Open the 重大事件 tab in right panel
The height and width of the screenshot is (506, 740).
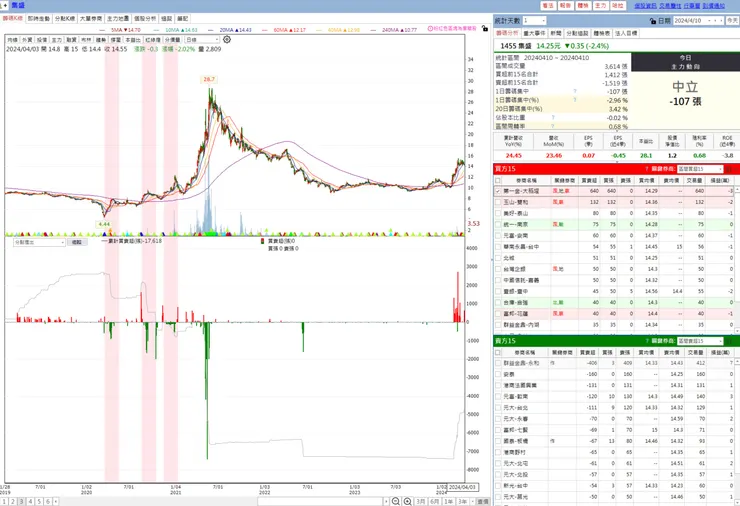(x=534, y=33)
